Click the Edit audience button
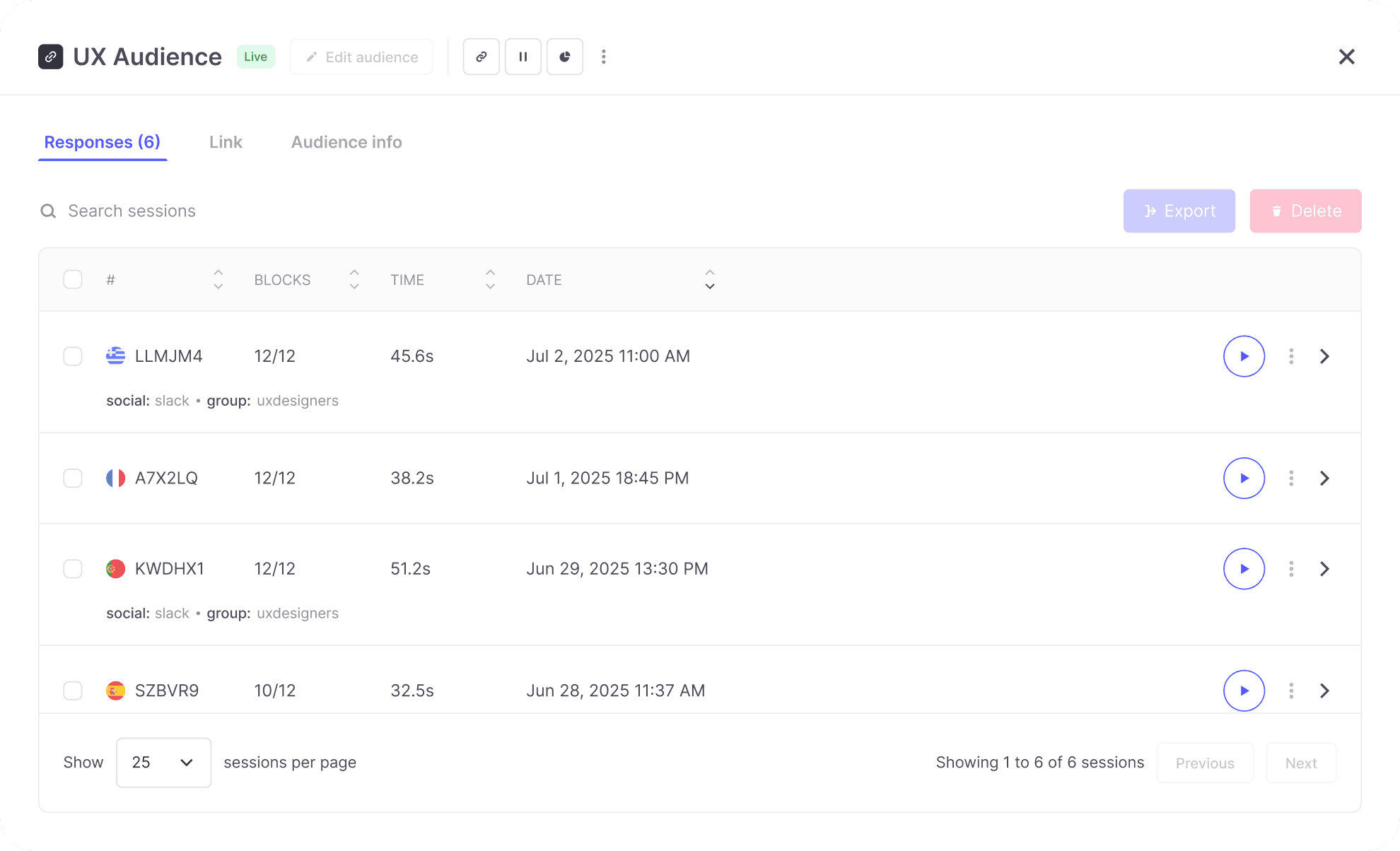This screenshot has height=851, width=1400. [361, 57]
